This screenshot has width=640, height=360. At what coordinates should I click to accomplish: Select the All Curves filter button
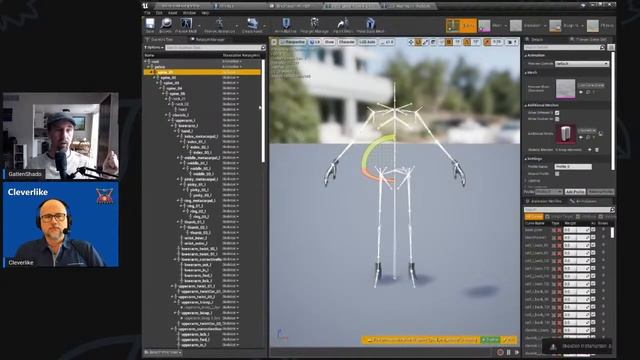534,217
